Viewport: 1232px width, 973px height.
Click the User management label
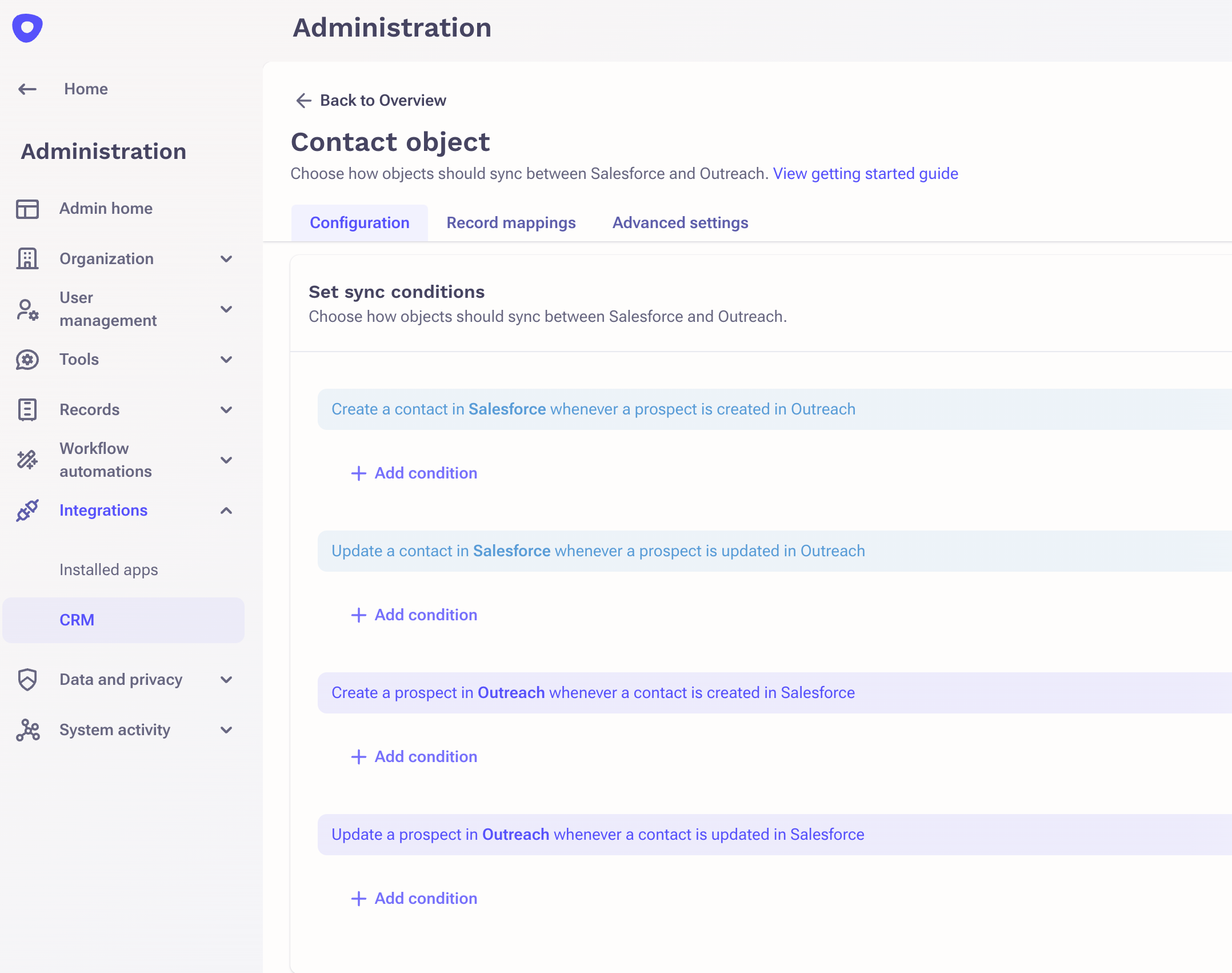108,309
